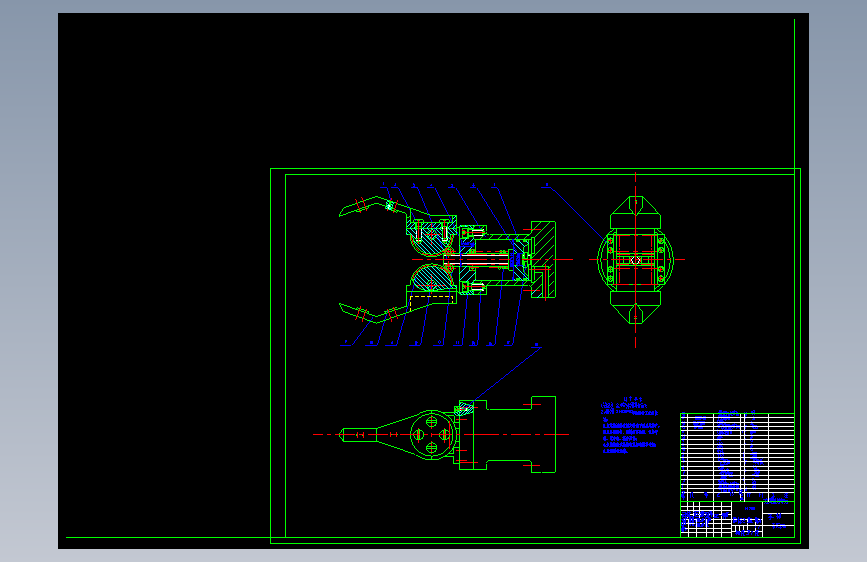Screen dimensions: 867x562
Task: Select the small hatched detail atop plan view
Action: click(x=464, y=407)
